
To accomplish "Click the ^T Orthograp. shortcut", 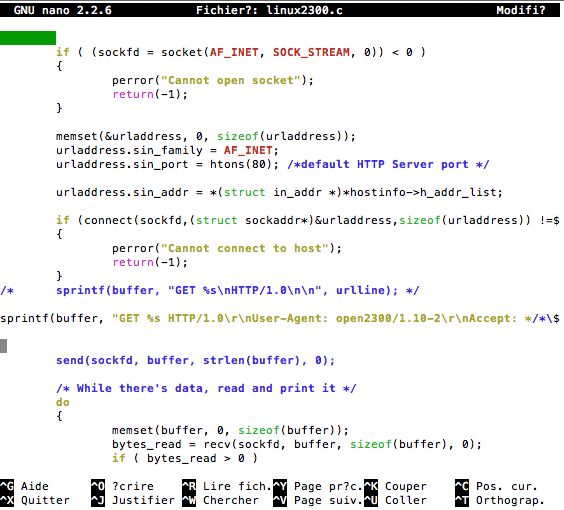I will pyautogui.click(x=500, y=500).
